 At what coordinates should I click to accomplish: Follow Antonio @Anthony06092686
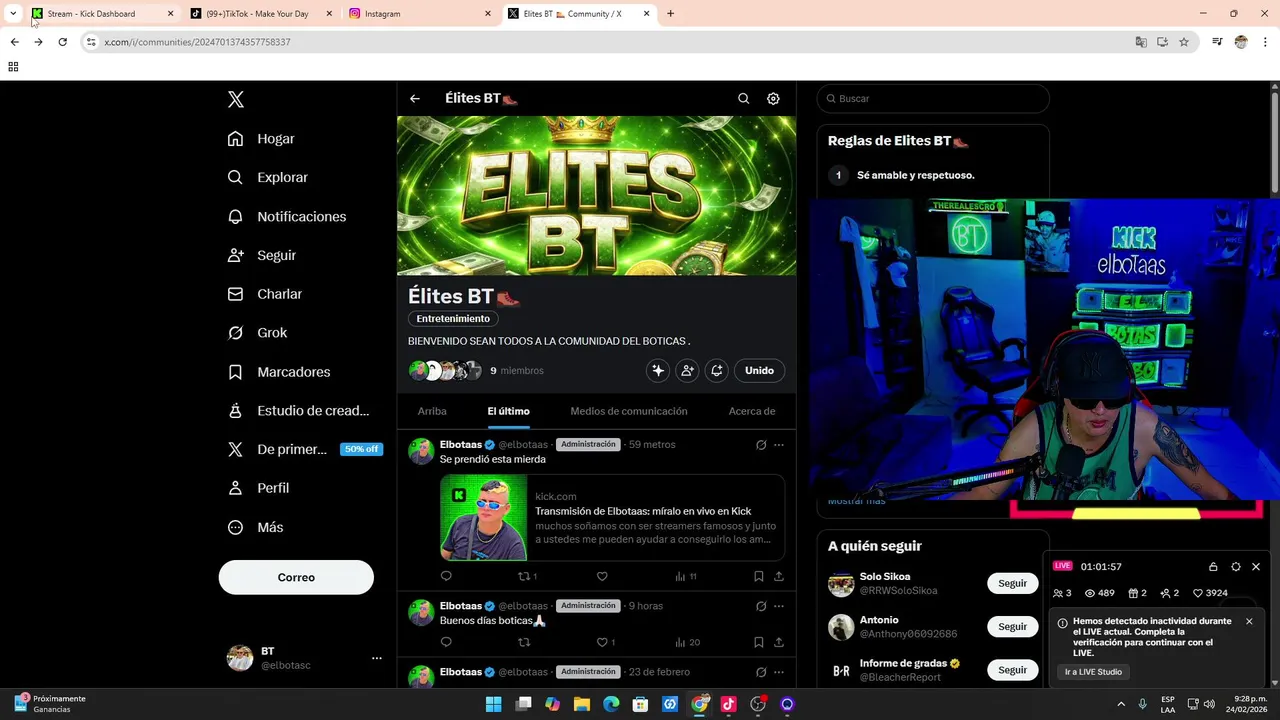(x=1012, y=626)
